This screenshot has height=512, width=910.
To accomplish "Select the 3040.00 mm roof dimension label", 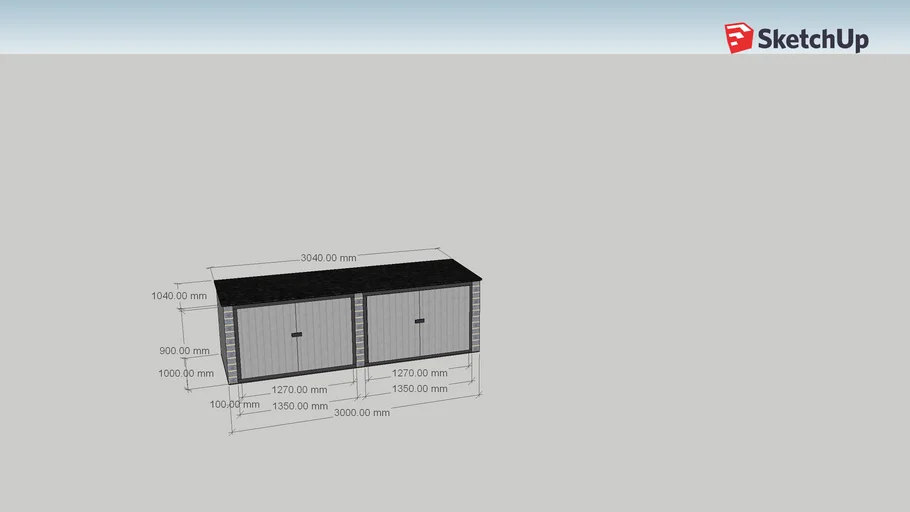I will 328,258.
